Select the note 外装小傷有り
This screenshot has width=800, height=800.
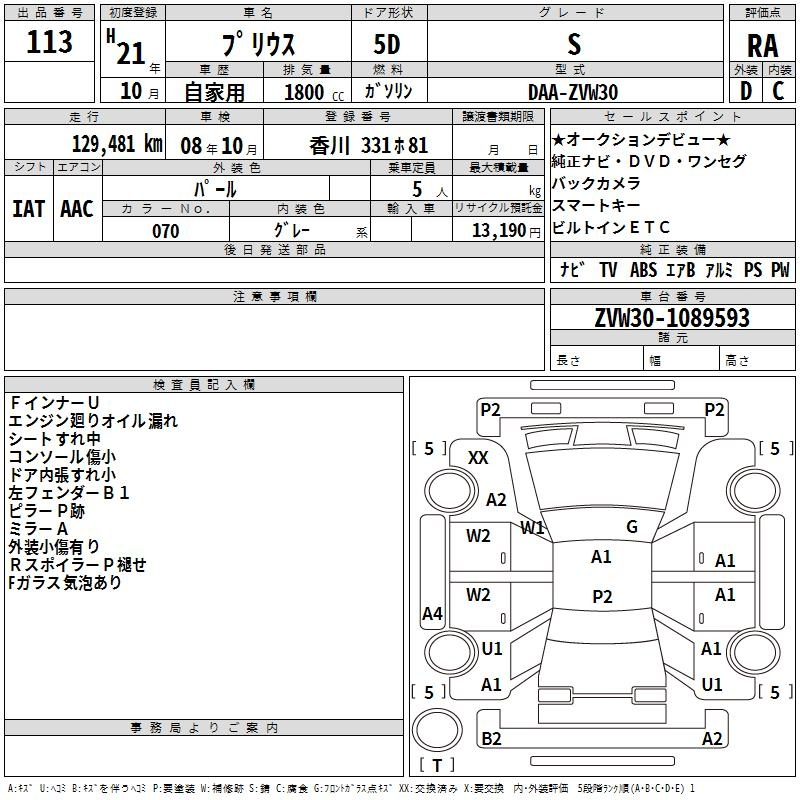click(x=54, y=546)
